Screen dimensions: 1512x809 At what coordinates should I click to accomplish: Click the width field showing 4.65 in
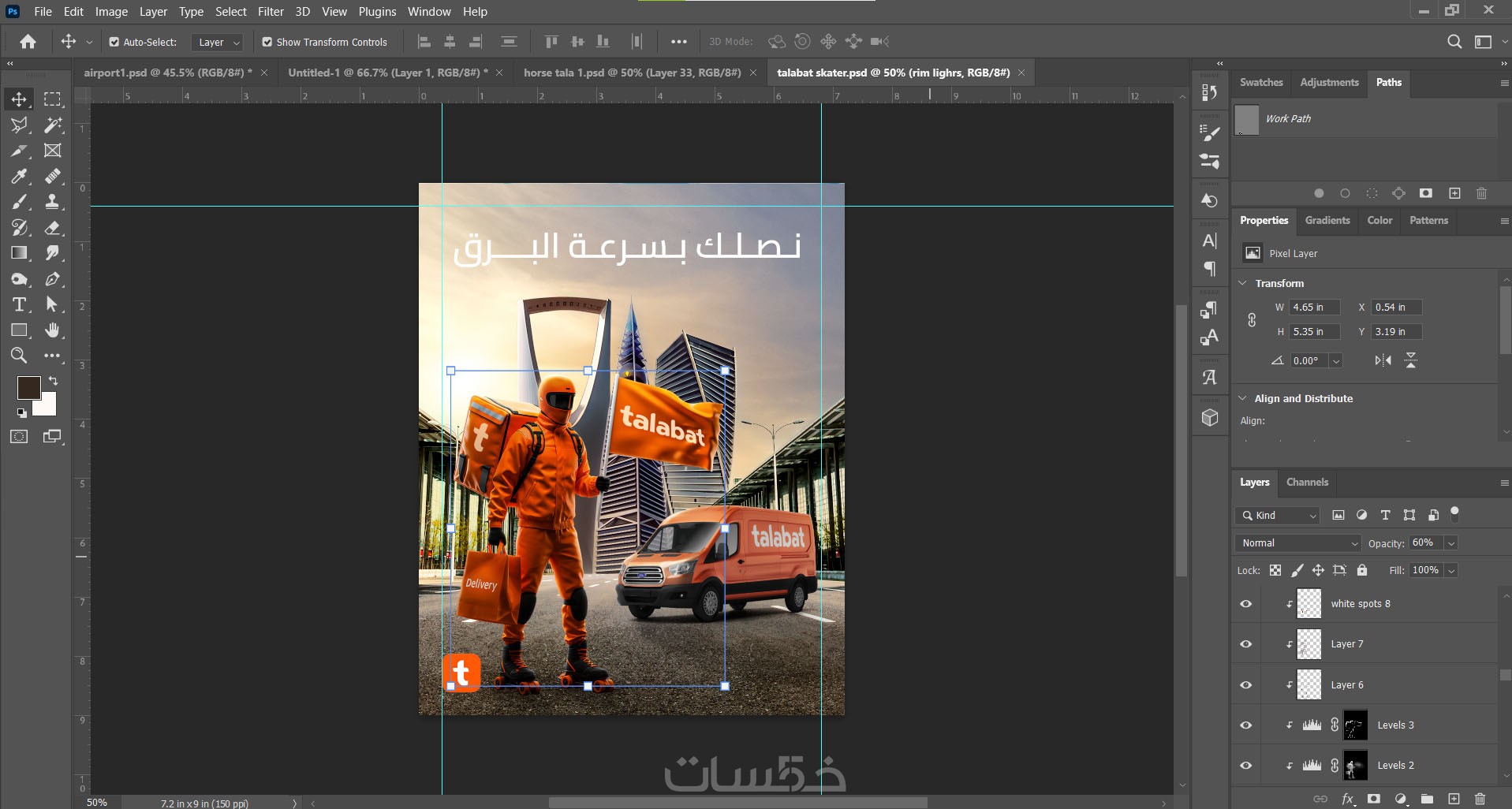point(1314,308)
